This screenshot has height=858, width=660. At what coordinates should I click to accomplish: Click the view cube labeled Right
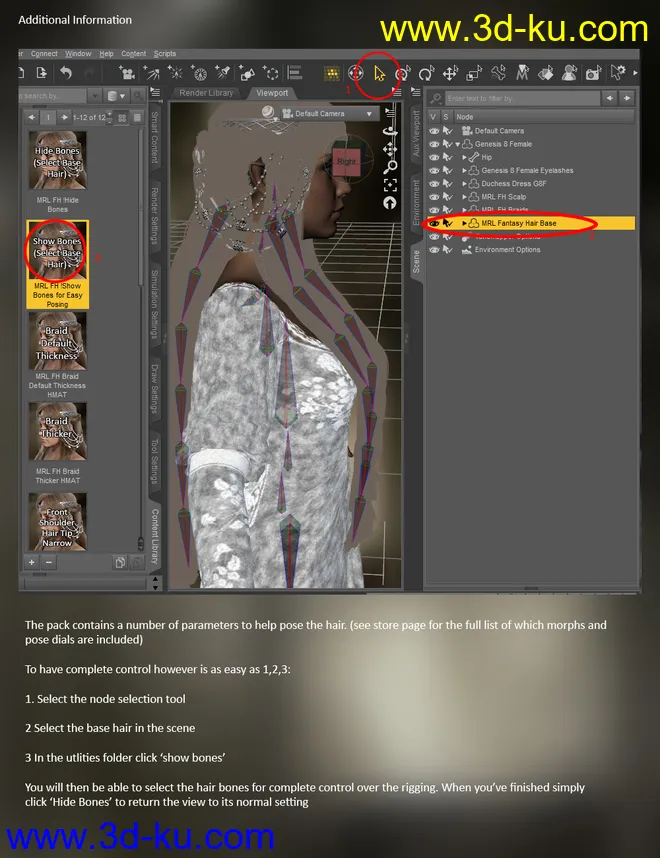346,162
